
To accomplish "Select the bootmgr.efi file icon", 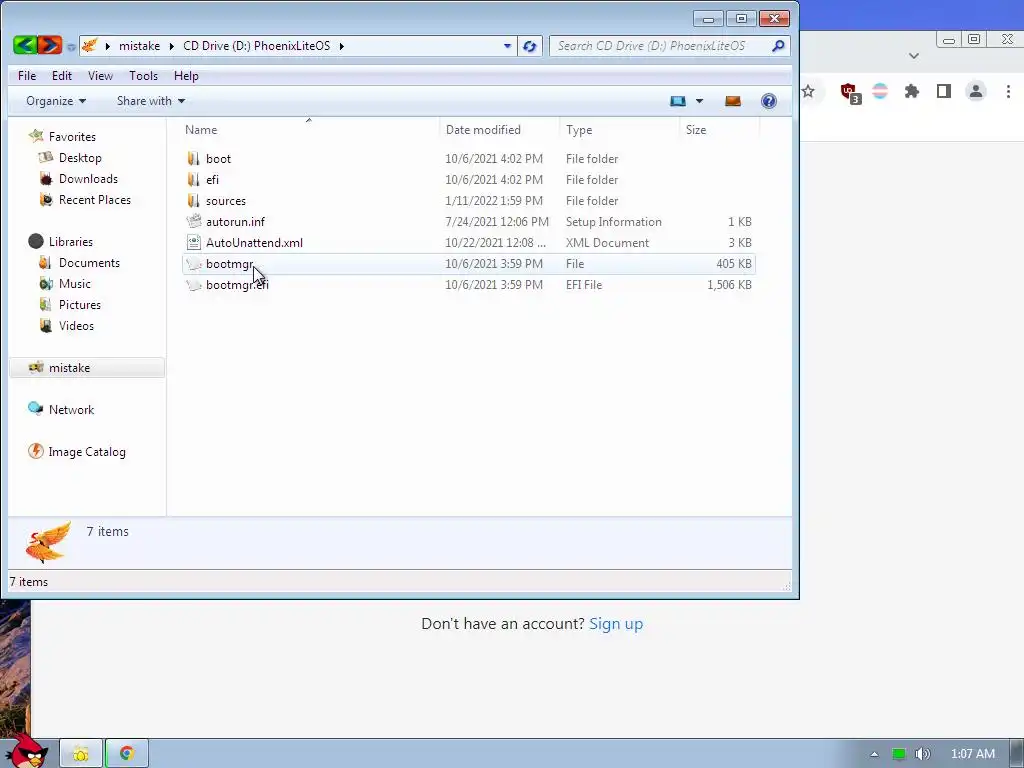I will pyautogui.click(x=193, y=285).
